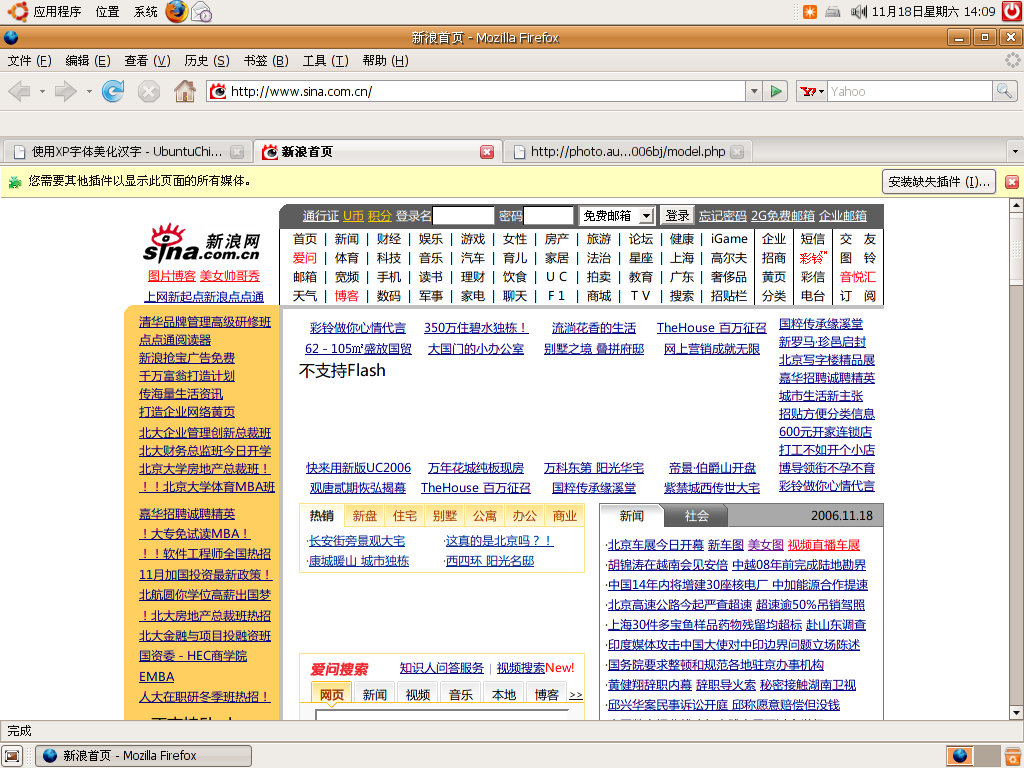Open the 工具 (T) menu

[x=325, y=61]
